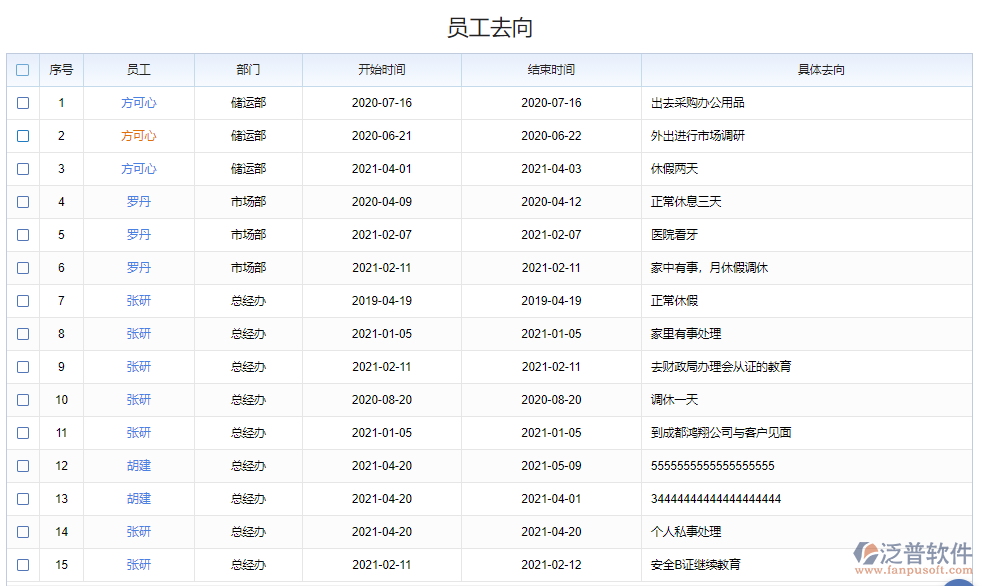This screenshot has width=983, height=586.
Task: Open employee 张研 in row 7
Action: pyautogui.click(x=139, y=301)
